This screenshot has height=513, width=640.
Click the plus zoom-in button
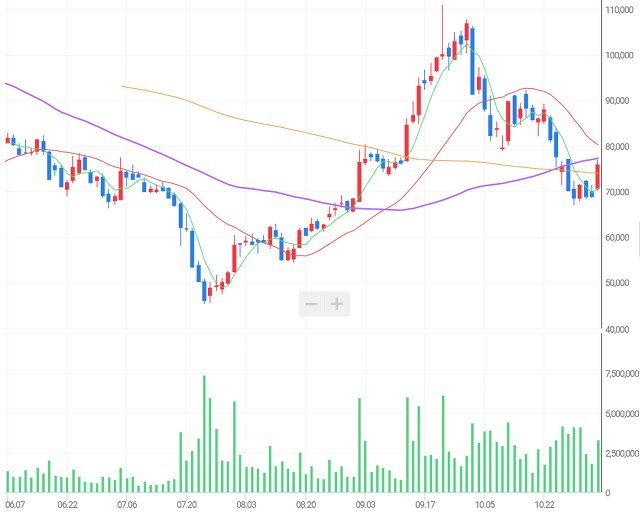pos(337,304)
